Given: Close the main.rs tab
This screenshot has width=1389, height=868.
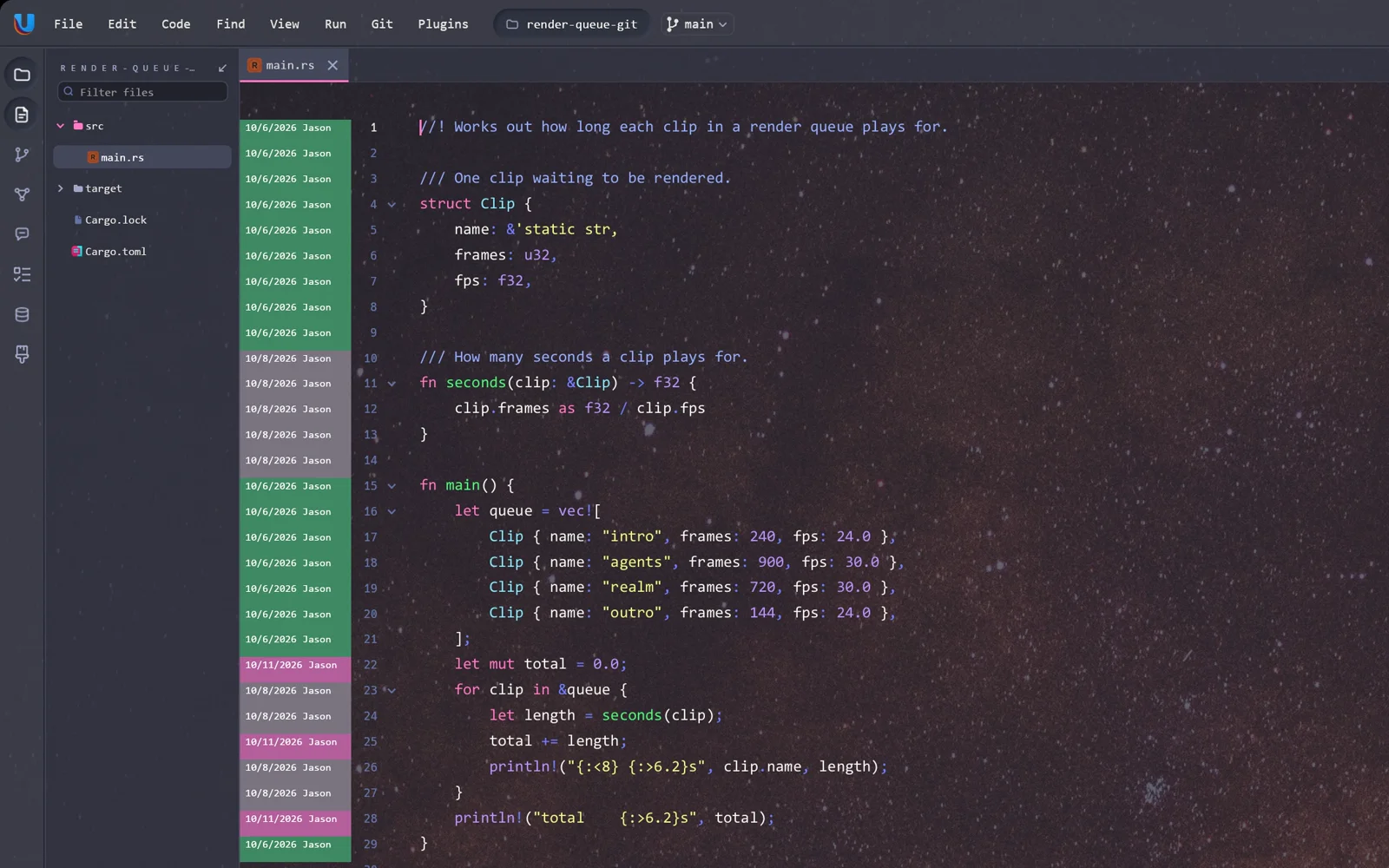Looking at the screenshot, I should 332,65.
